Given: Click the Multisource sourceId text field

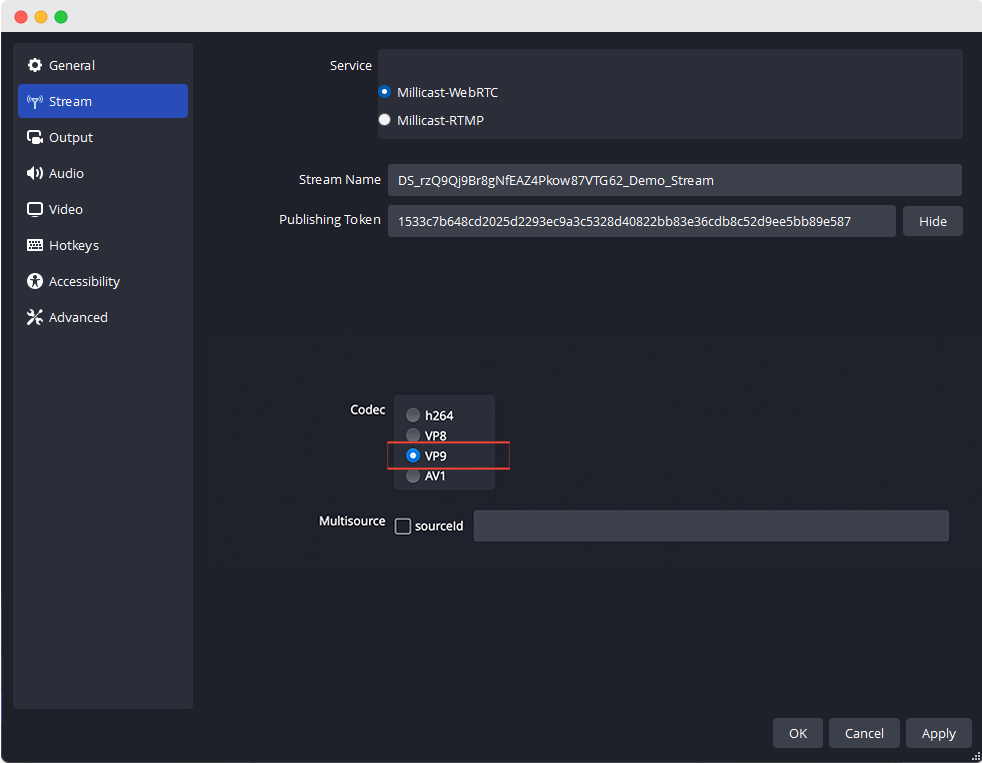Looking at the screenshot, I should [x=710, y=526].
